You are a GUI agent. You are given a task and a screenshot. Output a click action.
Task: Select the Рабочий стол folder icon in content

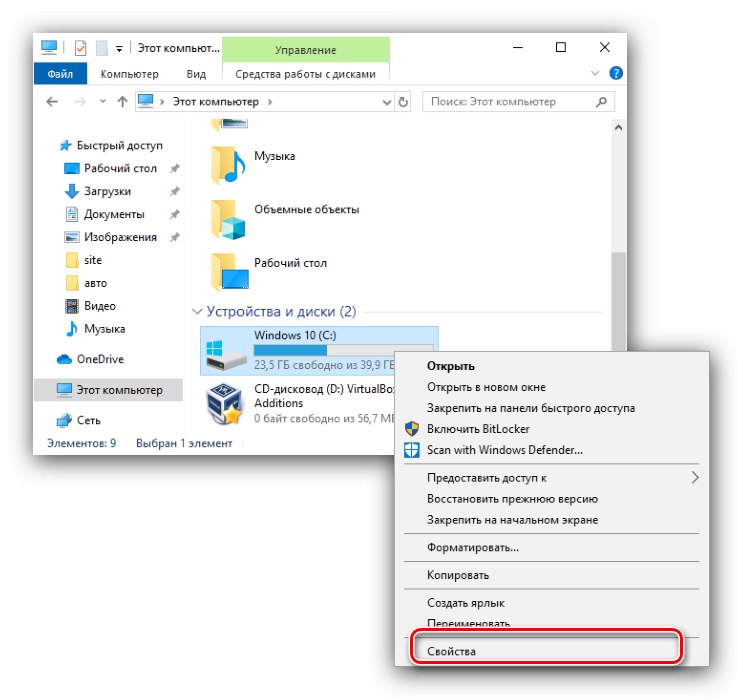pos(229,272)
